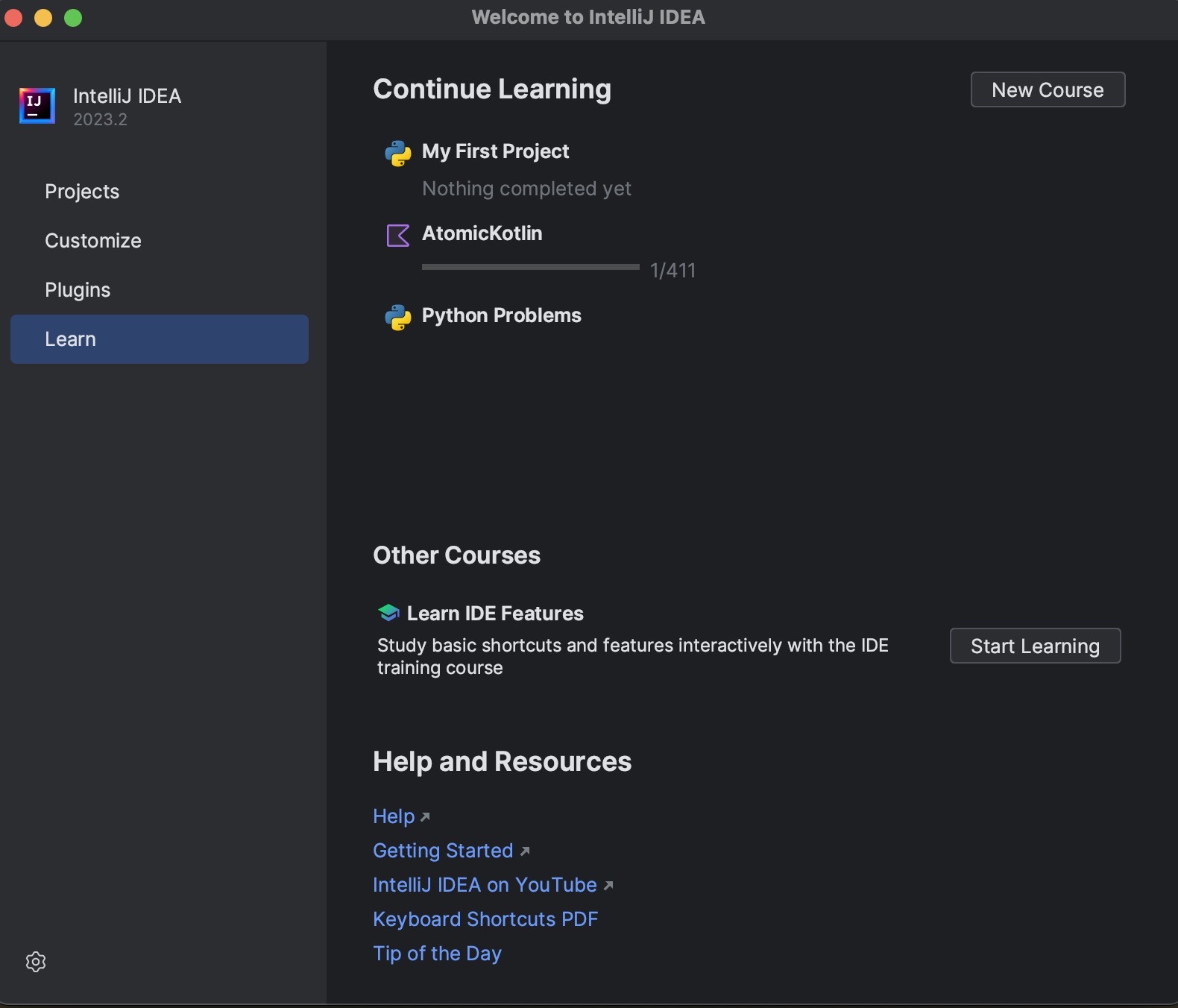Click the IntelliJ IDEA logo icon
1178x1008 pixels.
click(37, 106)
